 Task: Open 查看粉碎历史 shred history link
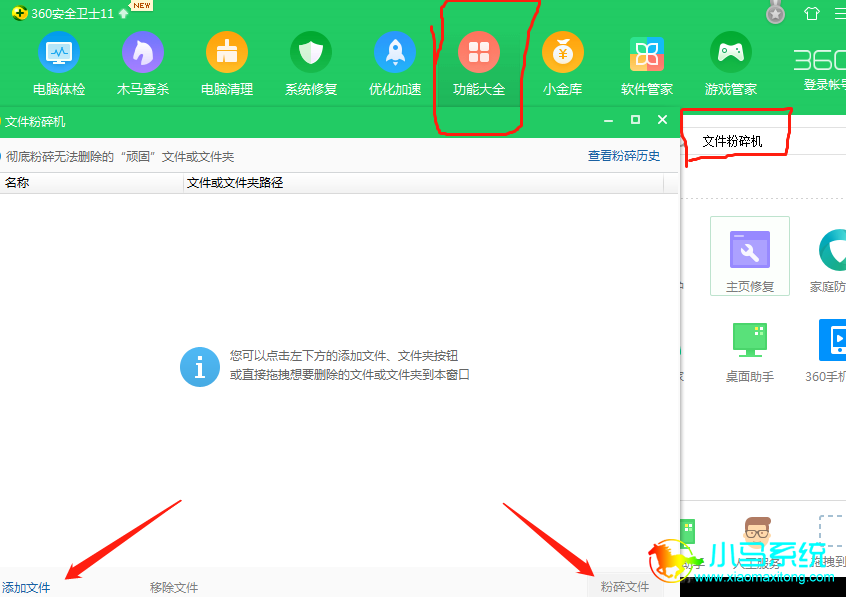pyautogui.click(x=624, y=156)
